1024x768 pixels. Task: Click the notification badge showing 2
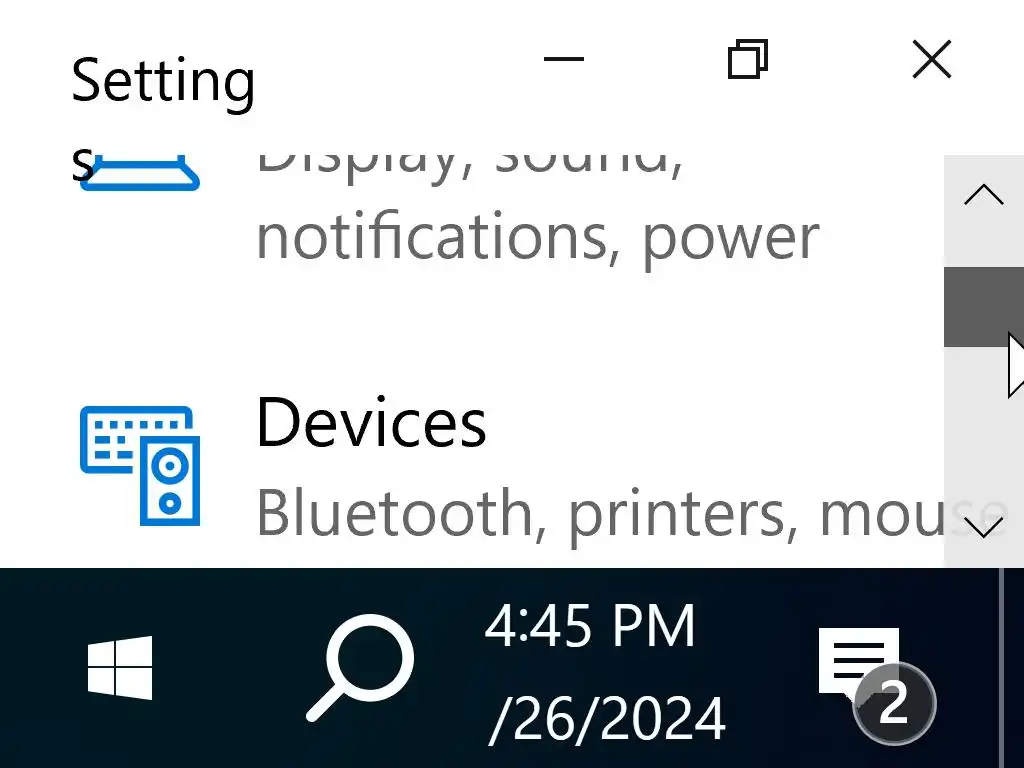click(x=894, y=704)
